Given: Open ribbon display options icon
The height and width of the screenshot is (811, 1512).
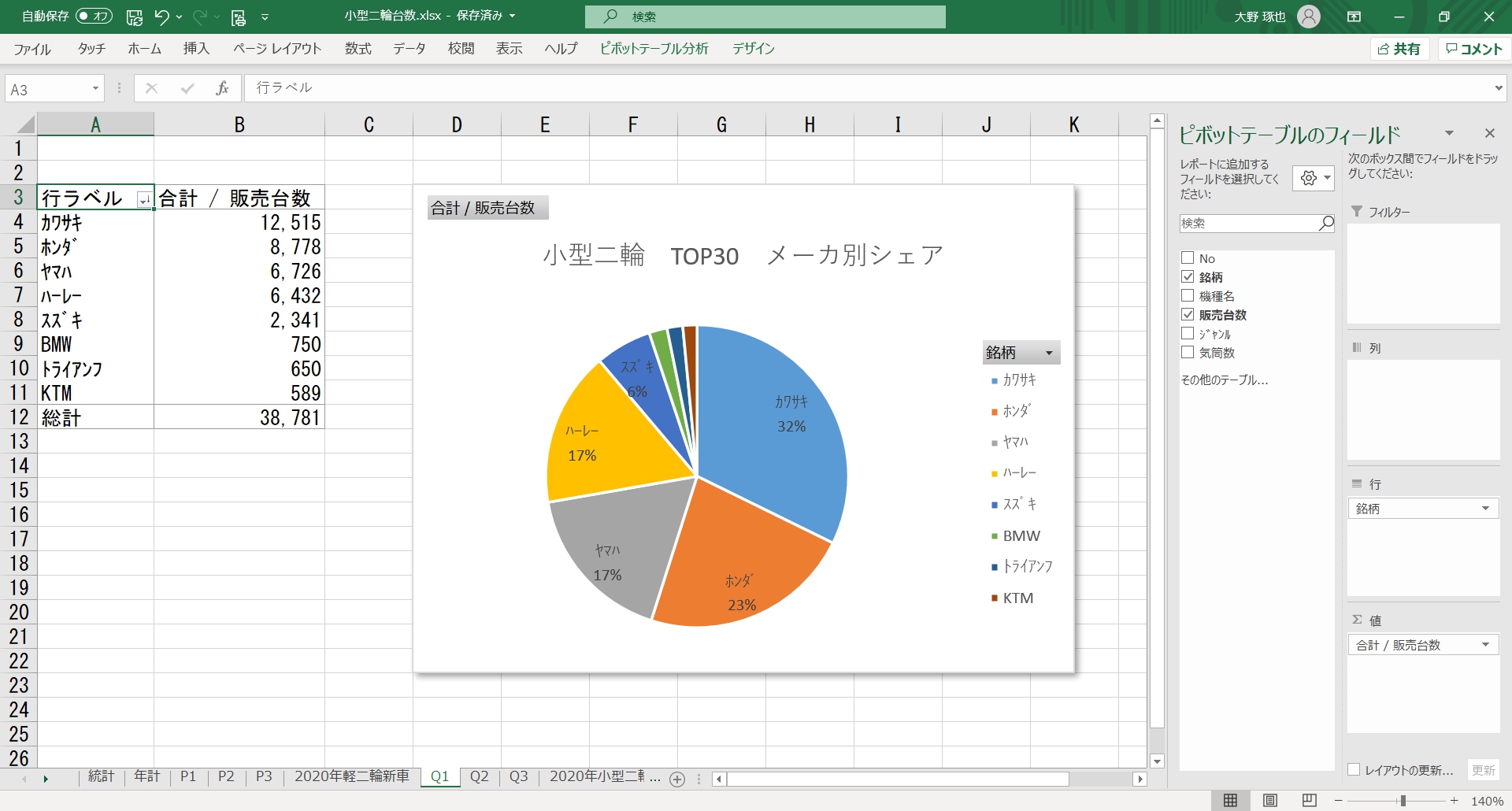Looking at the screenshot, I should pos(1354,17).
